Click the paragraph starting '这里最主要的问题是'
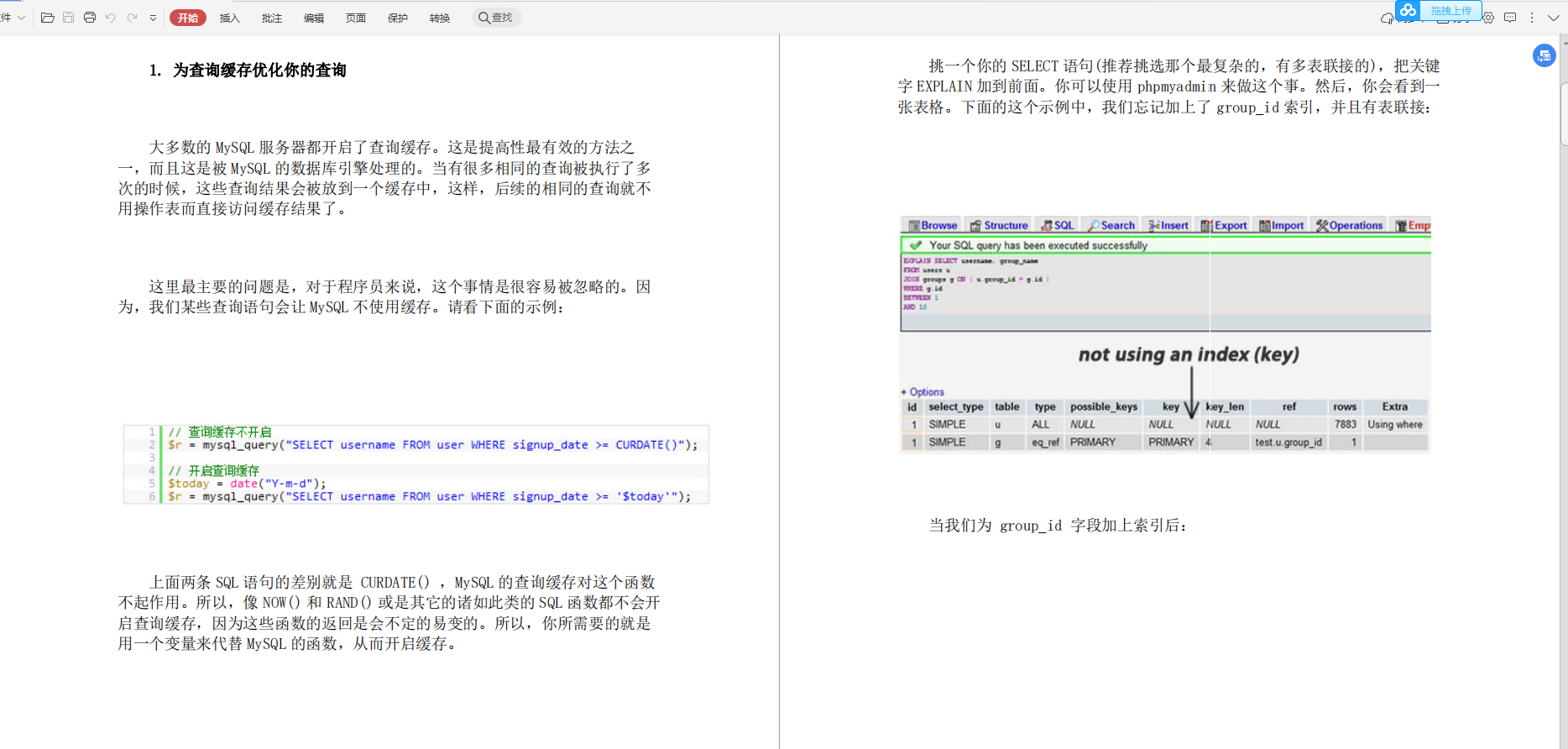This screenshot has height=749, width=1568. coord(384,297)
